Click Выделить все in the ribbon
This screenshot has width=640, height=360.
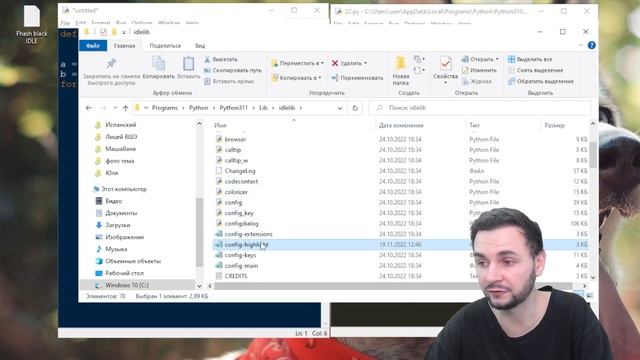[x=530, y=59]
